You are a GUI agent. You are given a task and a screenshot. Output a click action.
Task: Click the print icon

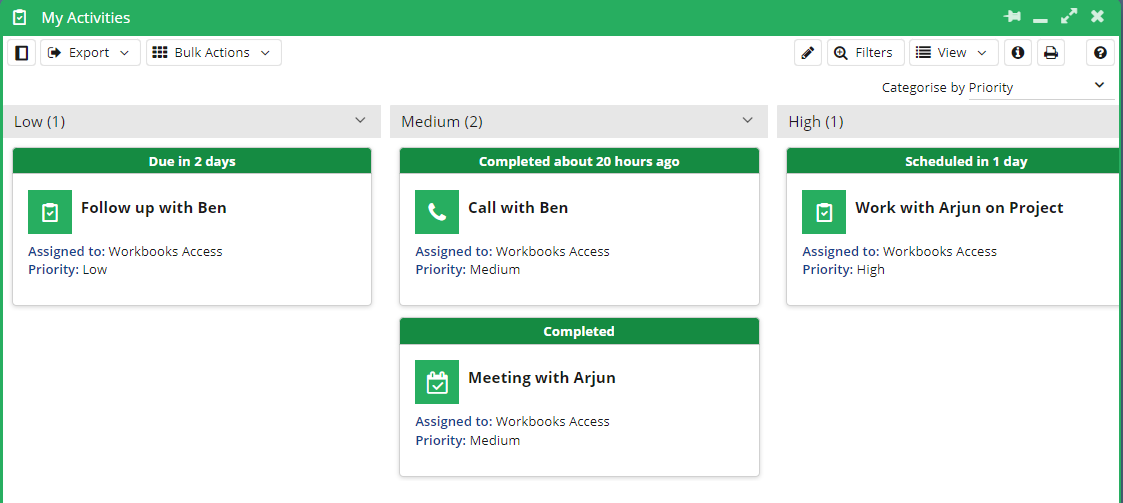pyautogui.click(x=1051, y=52)
